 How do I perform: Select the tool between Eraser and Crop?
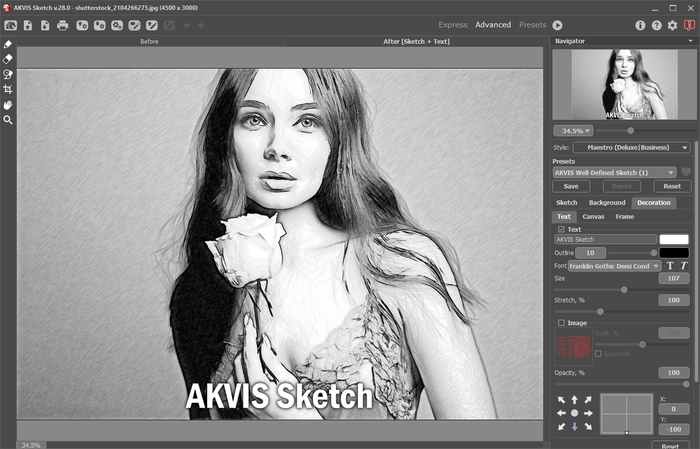coord(8,74)
